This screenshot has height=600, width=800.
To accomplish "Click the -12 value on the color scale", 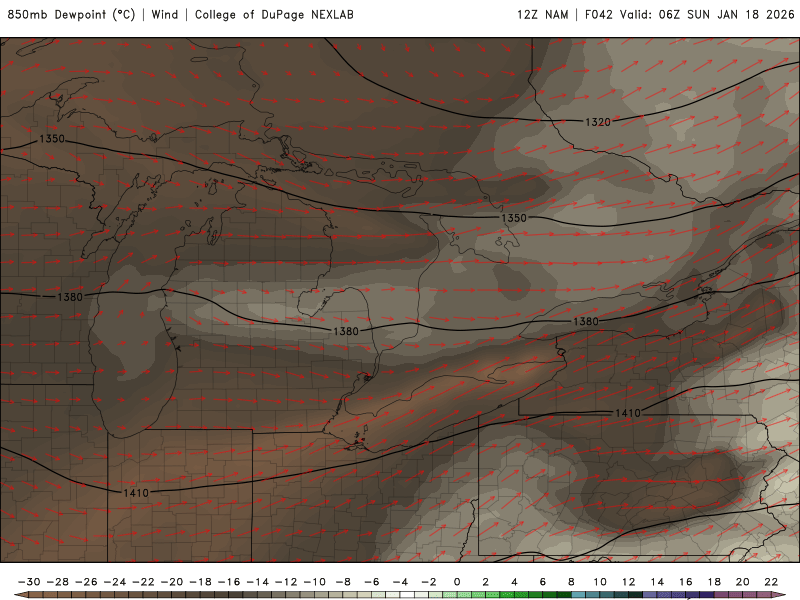I will point(286,582).
